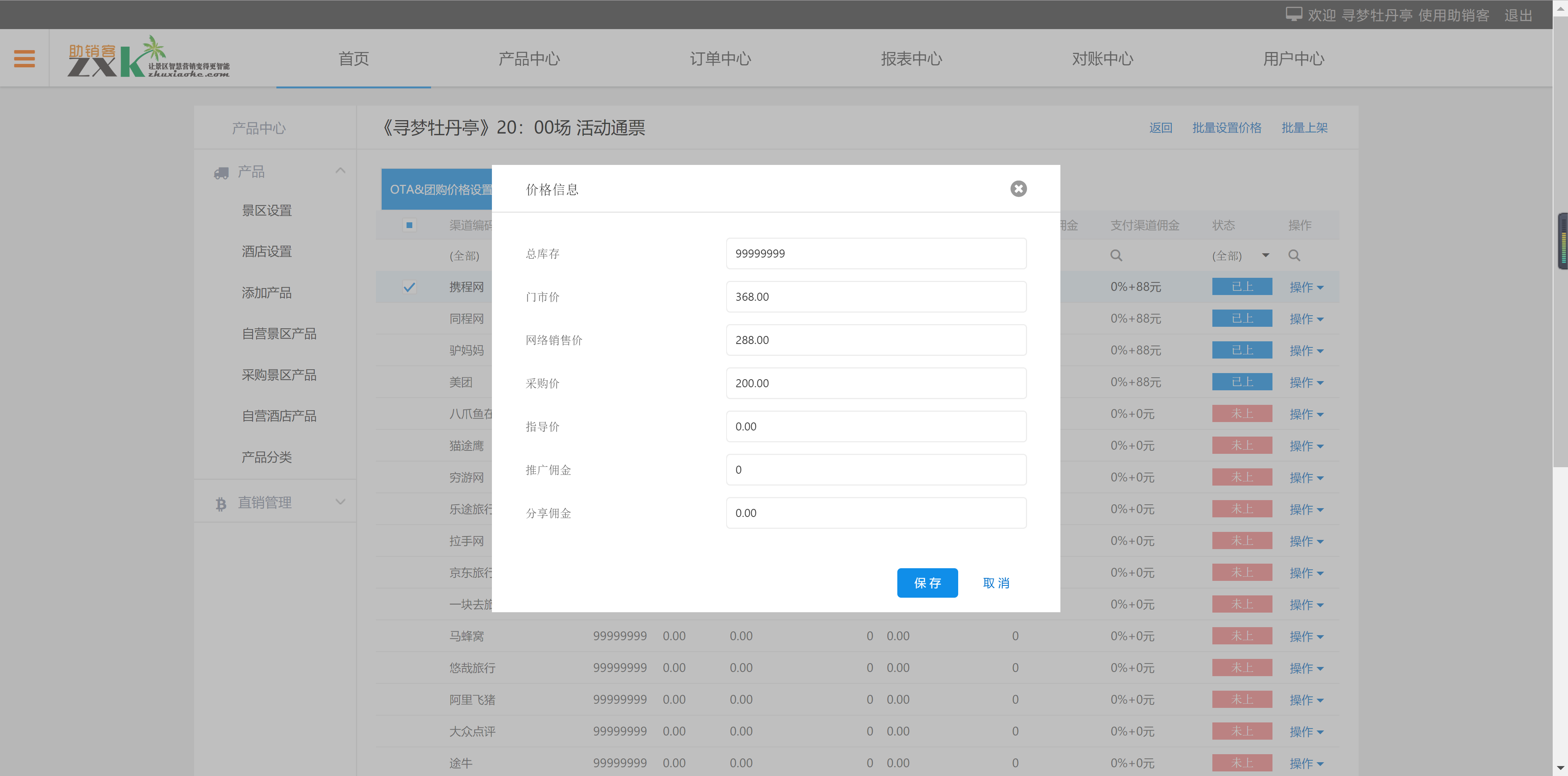1568x776 pixels.
Task: Toggle the select-all checkbox in table header
Action: point(409,225)
